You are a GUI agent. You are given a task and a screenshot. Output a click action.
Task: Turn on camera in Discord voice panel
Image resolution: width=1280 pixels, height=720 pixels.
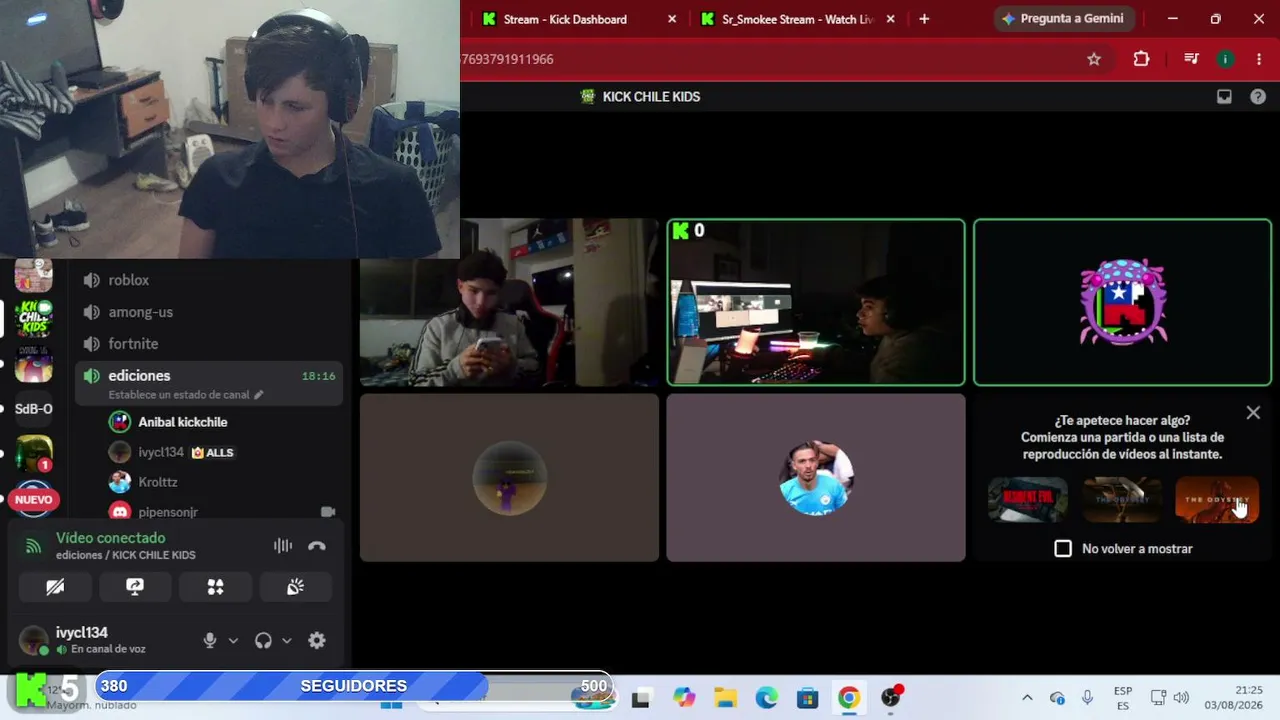(55, 587)
